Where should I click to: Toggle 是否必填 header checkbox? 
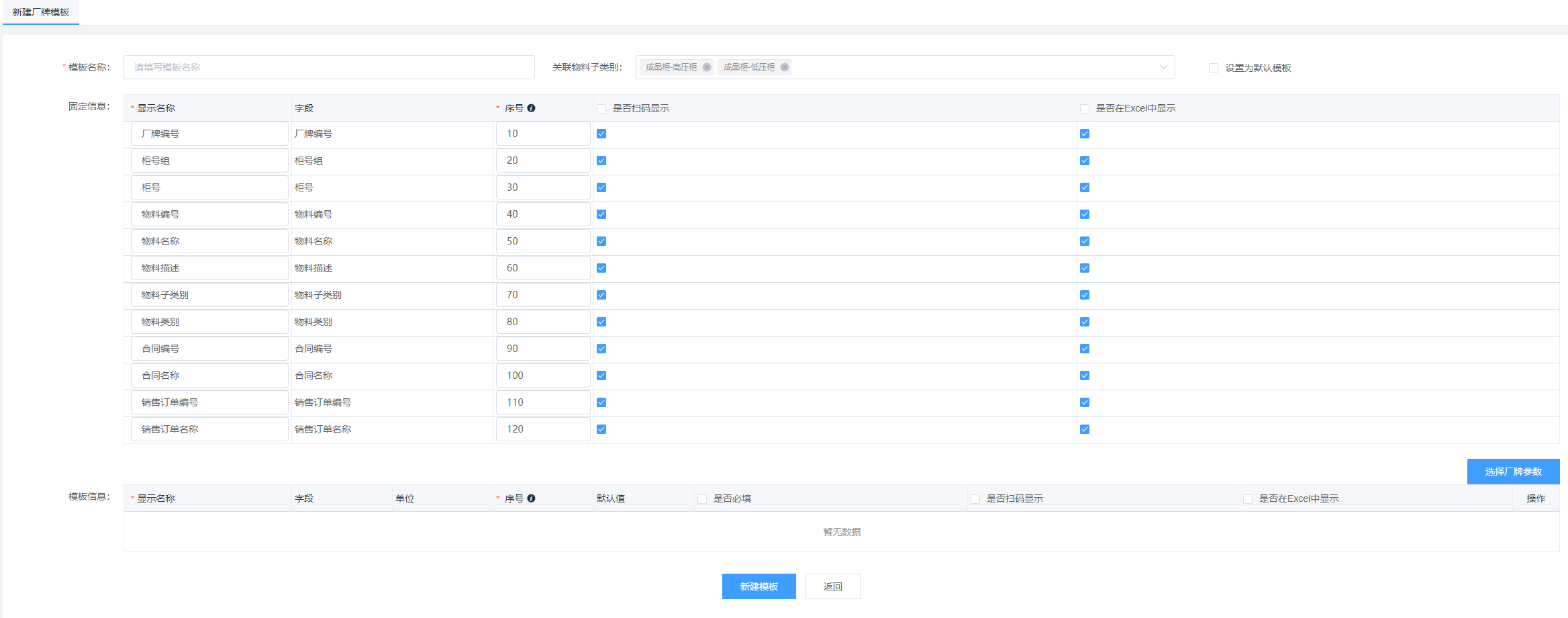(702, 499)
